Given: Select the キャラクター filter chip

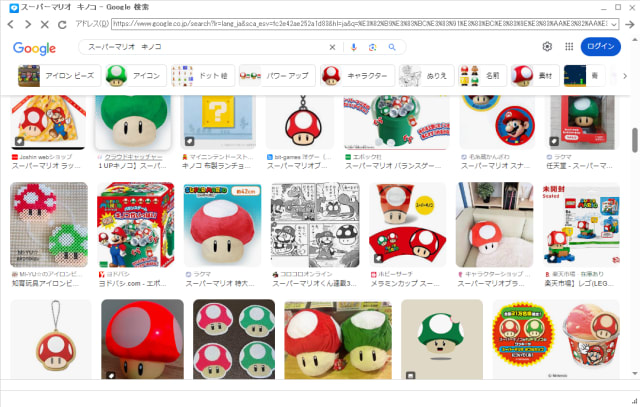Looking at the screenshot, I should point(358,76).
